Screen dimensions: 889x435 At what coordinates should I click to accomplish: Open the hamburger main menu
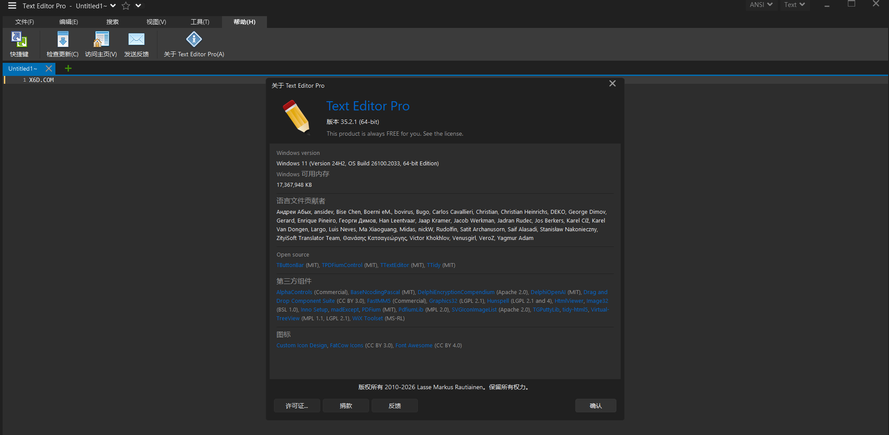[12, 6]
